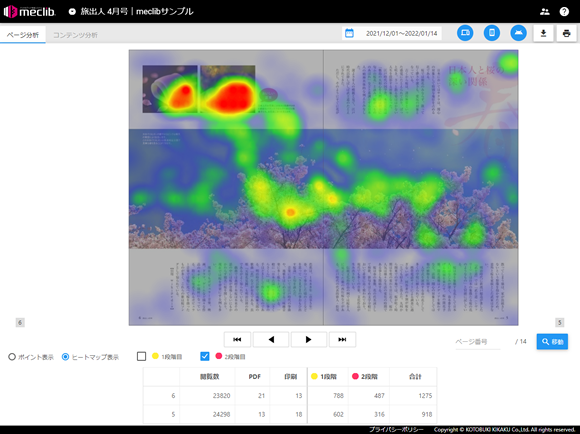Click the 印刷 column header
This screenshot has width=580, height=434.
coord(290,377)
